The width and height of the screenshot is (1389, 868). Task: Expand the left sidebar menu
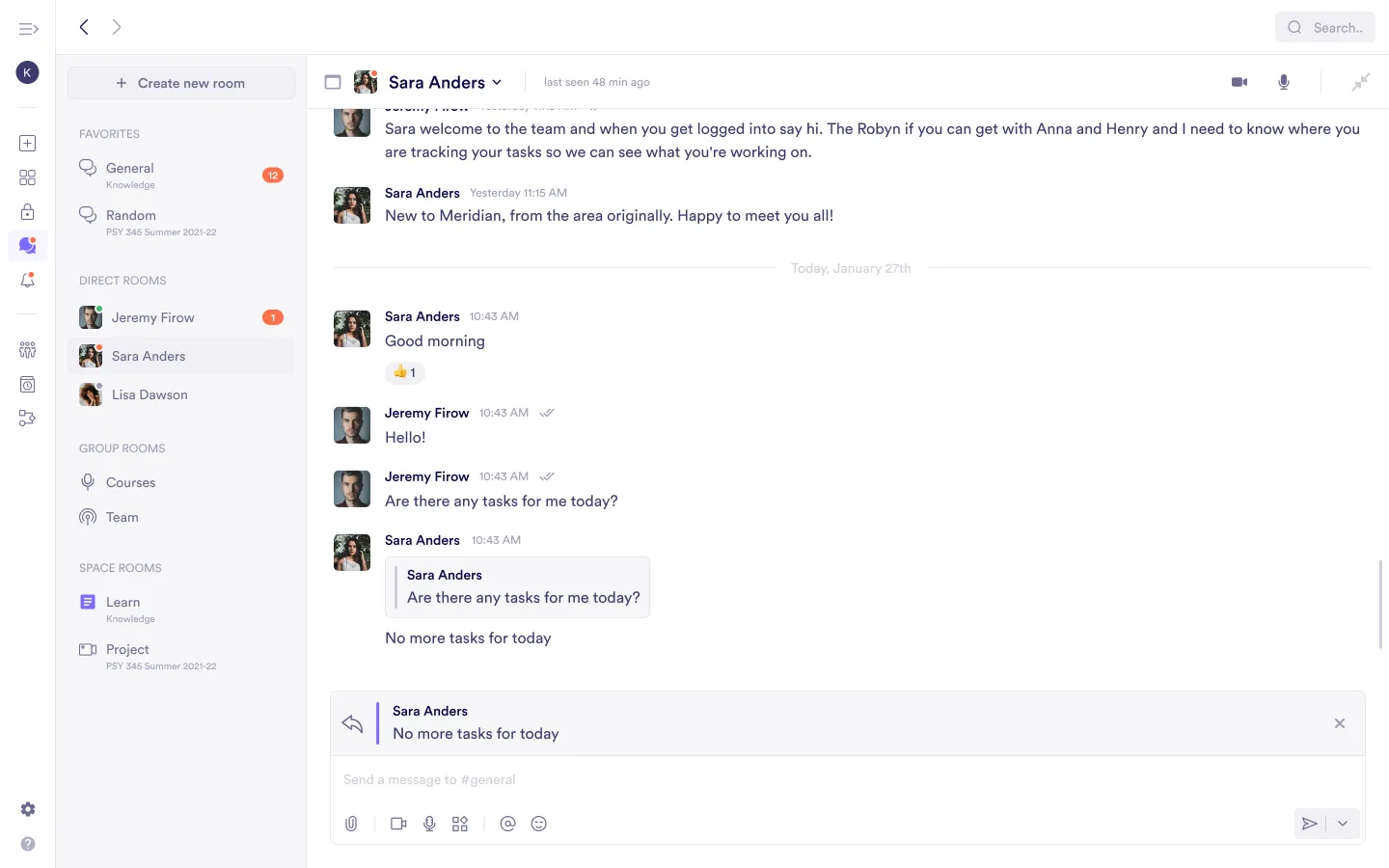point(28,29)
